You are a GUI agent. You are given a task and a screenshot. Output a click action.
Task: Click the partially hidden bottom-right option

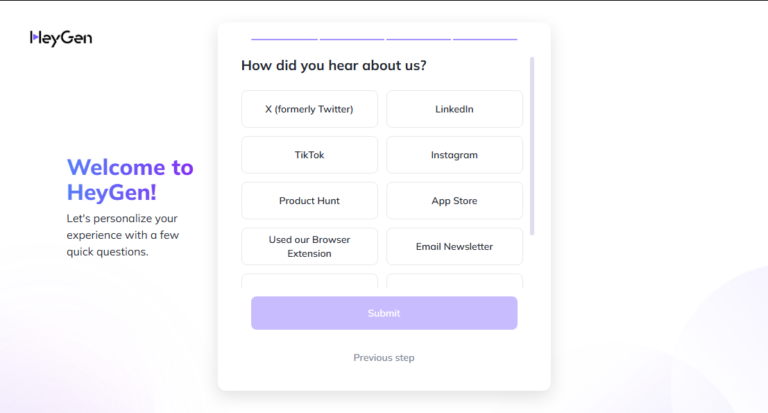454,281
